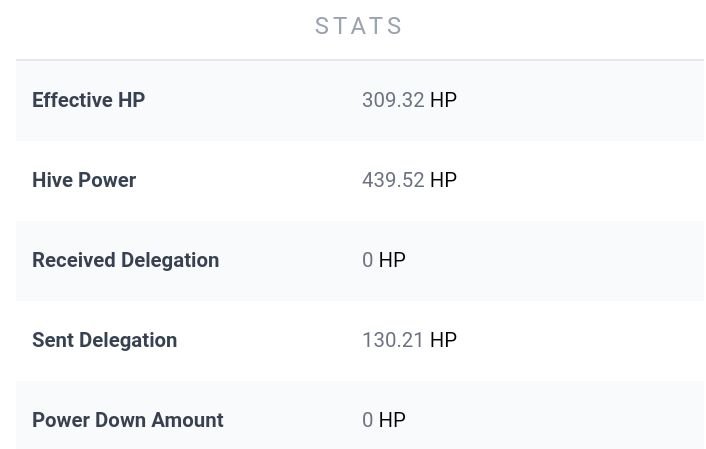
Task: Select the Received Delegation label
Action: point(126,260)
